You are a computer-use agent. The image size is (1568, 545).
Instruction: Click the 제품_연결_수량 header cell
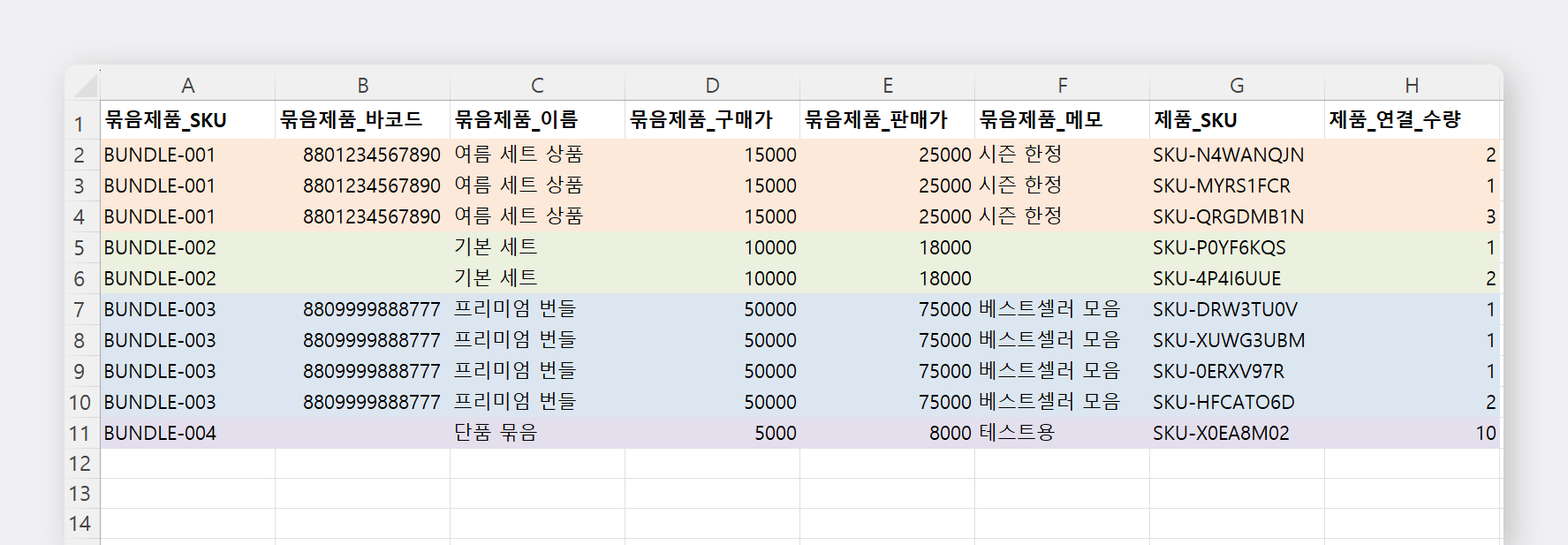coord(1412,120)
